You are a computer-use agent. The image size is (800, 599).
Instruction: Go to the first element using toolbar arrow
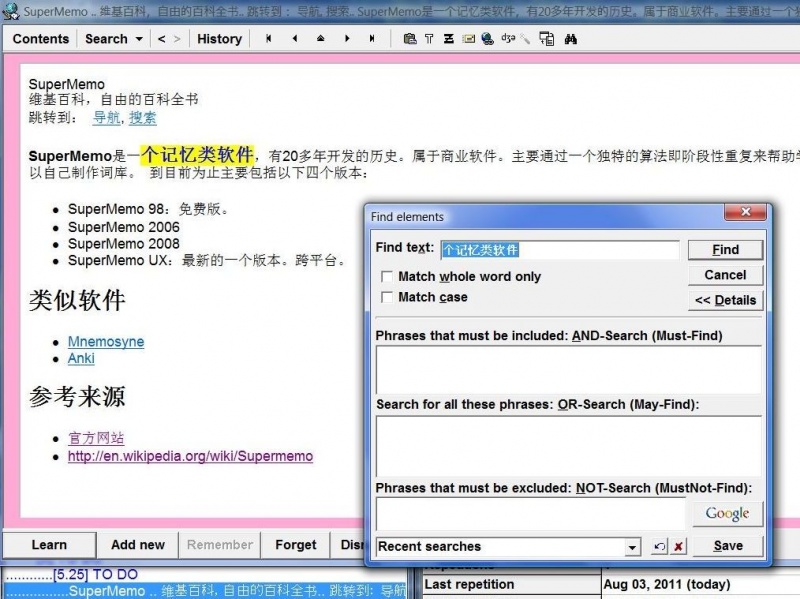[269, 39]
